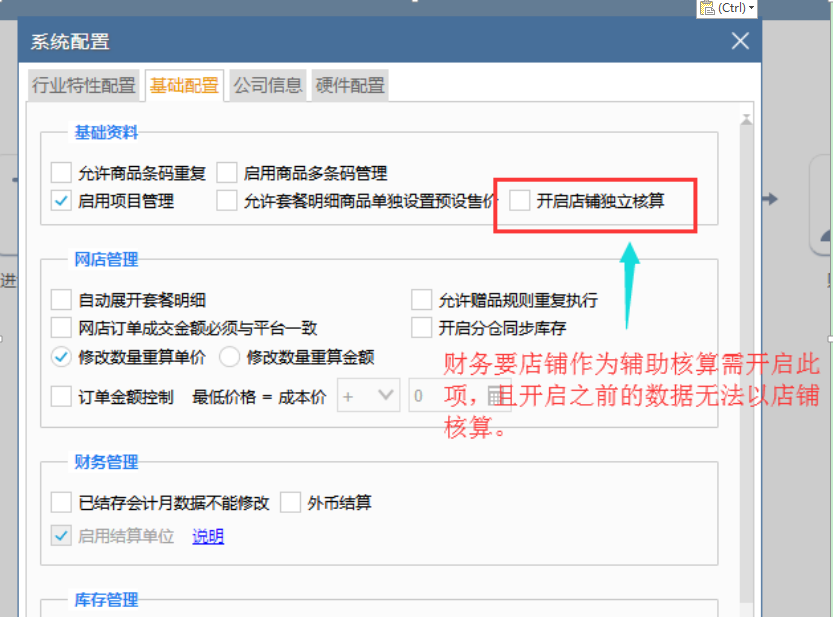Screen dimensions: 833x617
Task: Choose 修改数量重算金额 radio button
Action: click(x=230, y=357)
